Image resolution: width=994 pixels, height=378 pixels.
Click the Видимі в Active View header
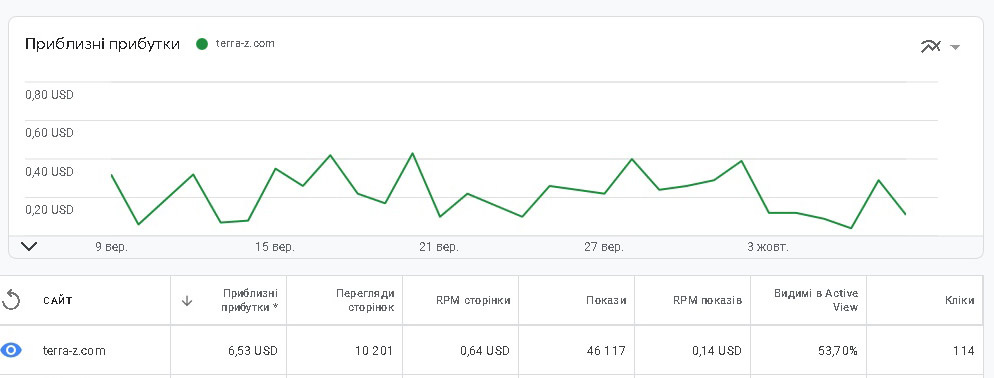click(x=816, y=300)
